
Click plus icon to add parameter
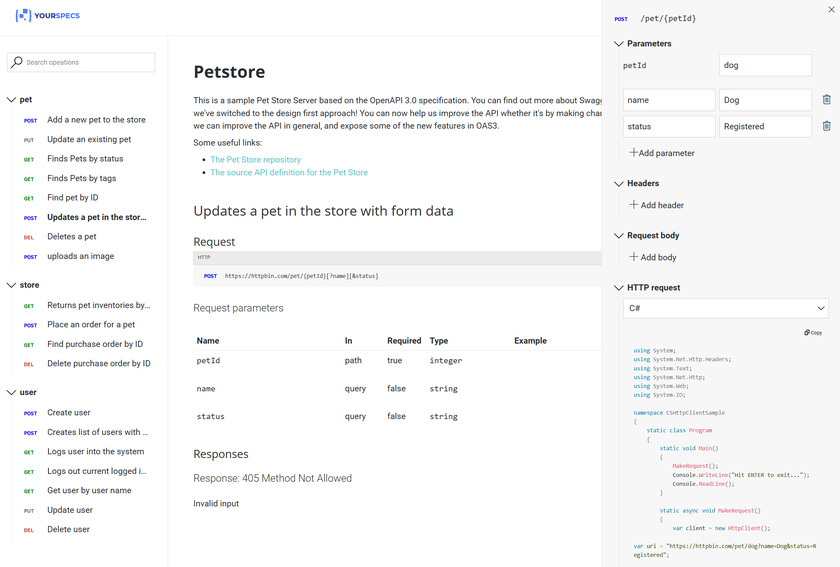point(633,153)
